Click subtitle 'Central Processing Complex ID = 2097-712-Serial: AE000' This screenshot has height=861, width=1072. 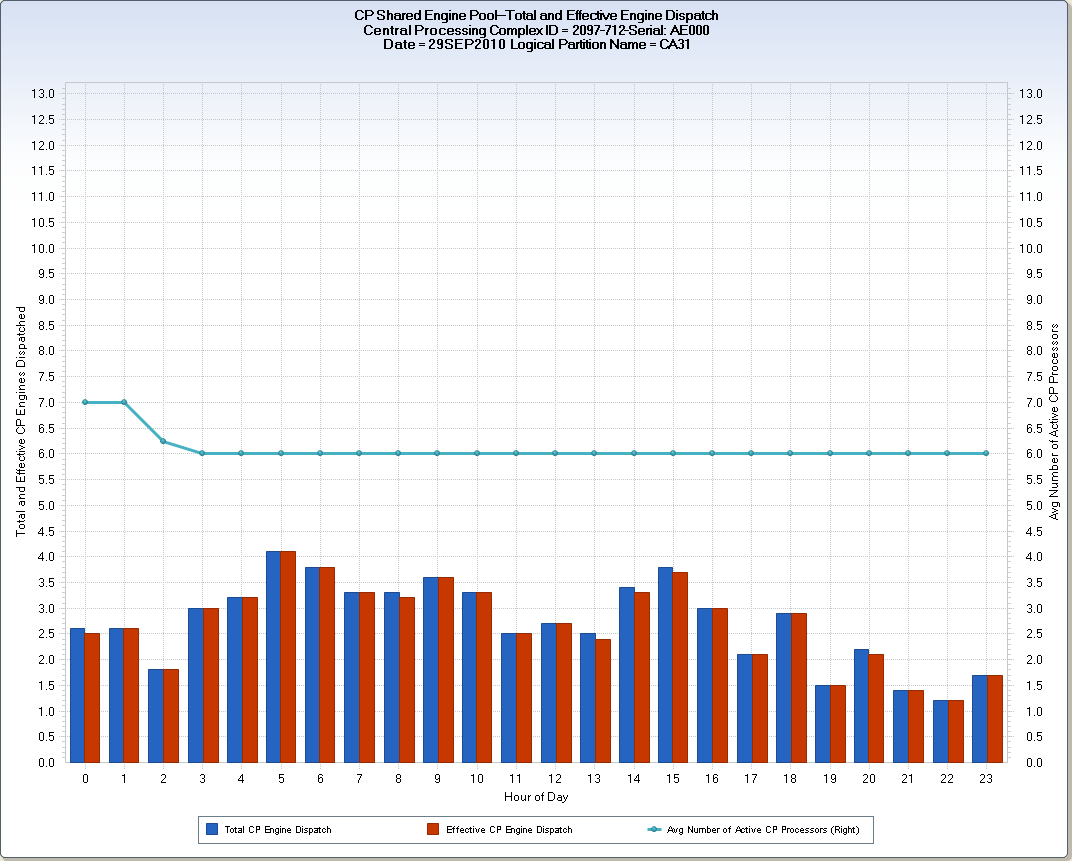(536, 30)
